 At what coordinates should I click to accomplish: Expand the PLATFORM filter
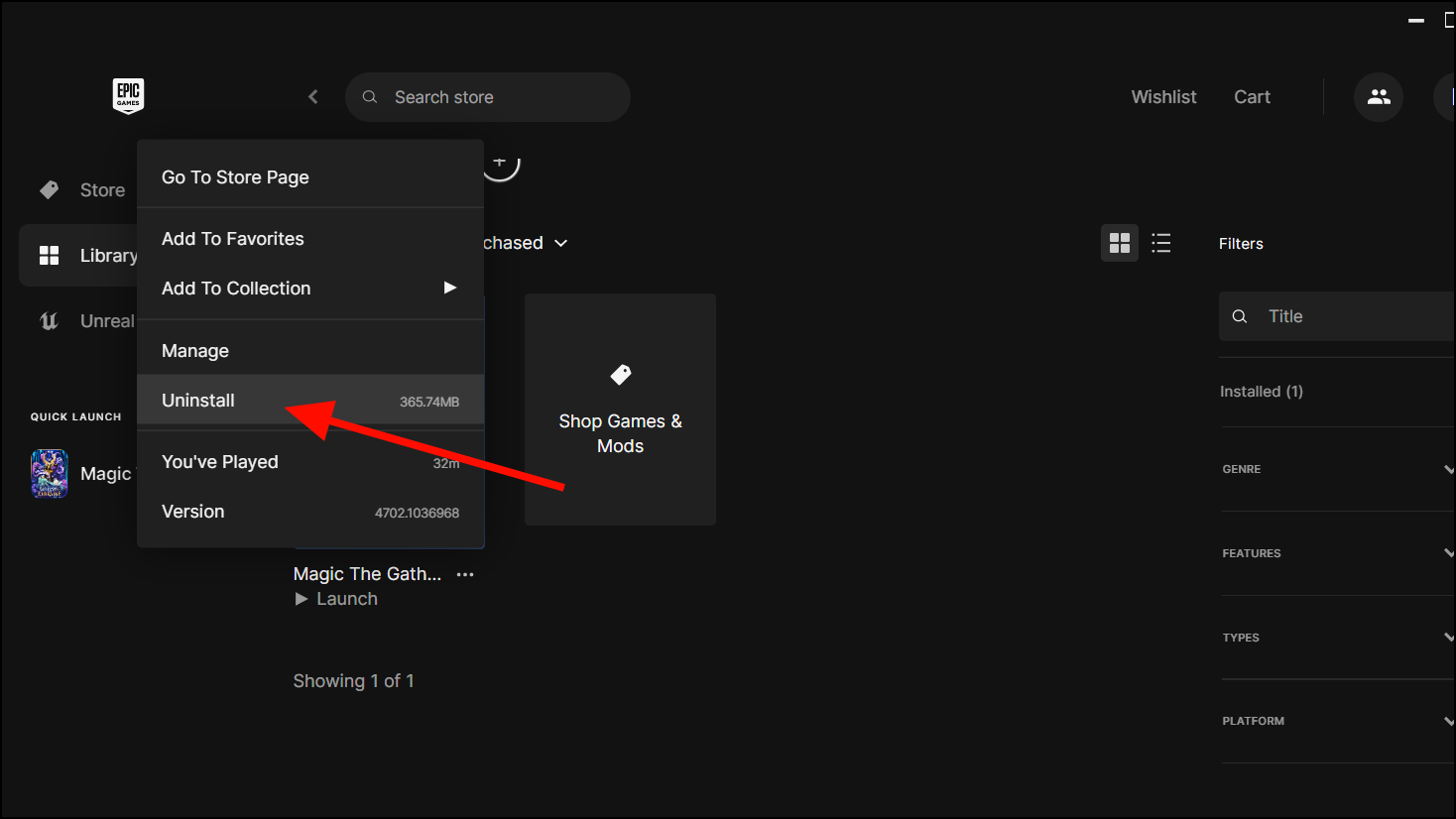[1338, 721]
